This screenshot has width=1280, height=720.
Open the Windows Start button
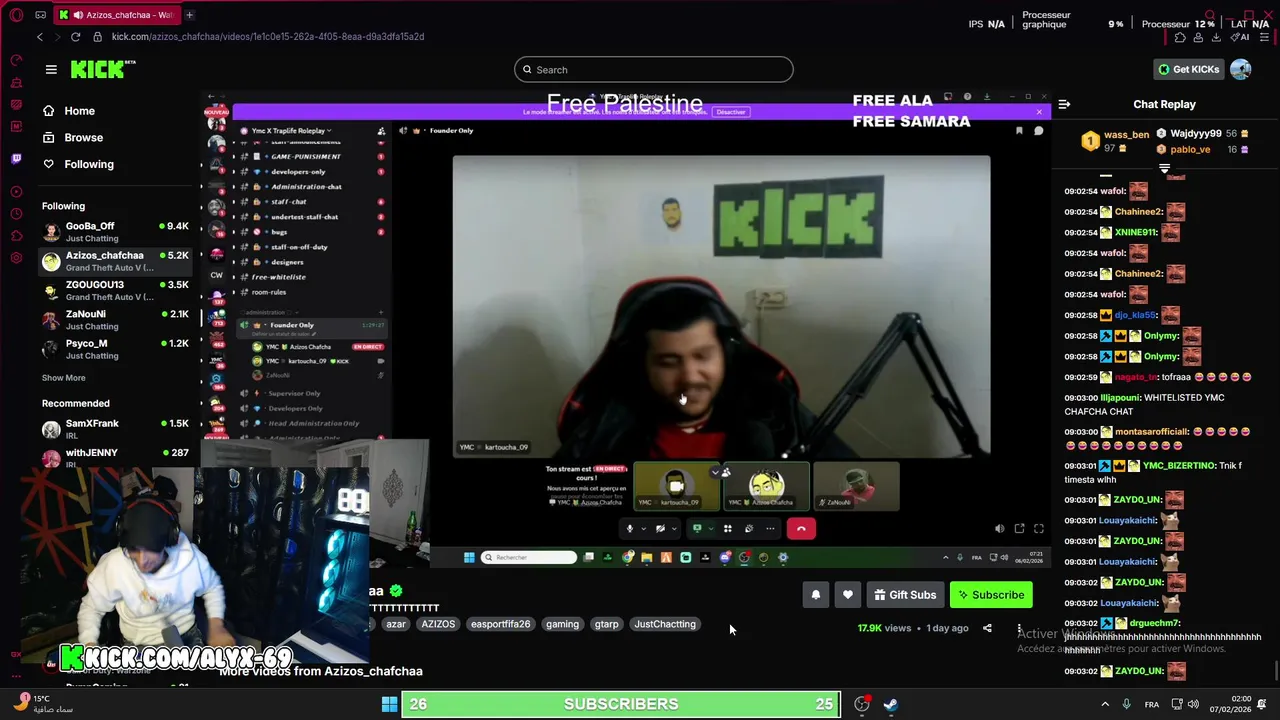[x=389, y=704]
